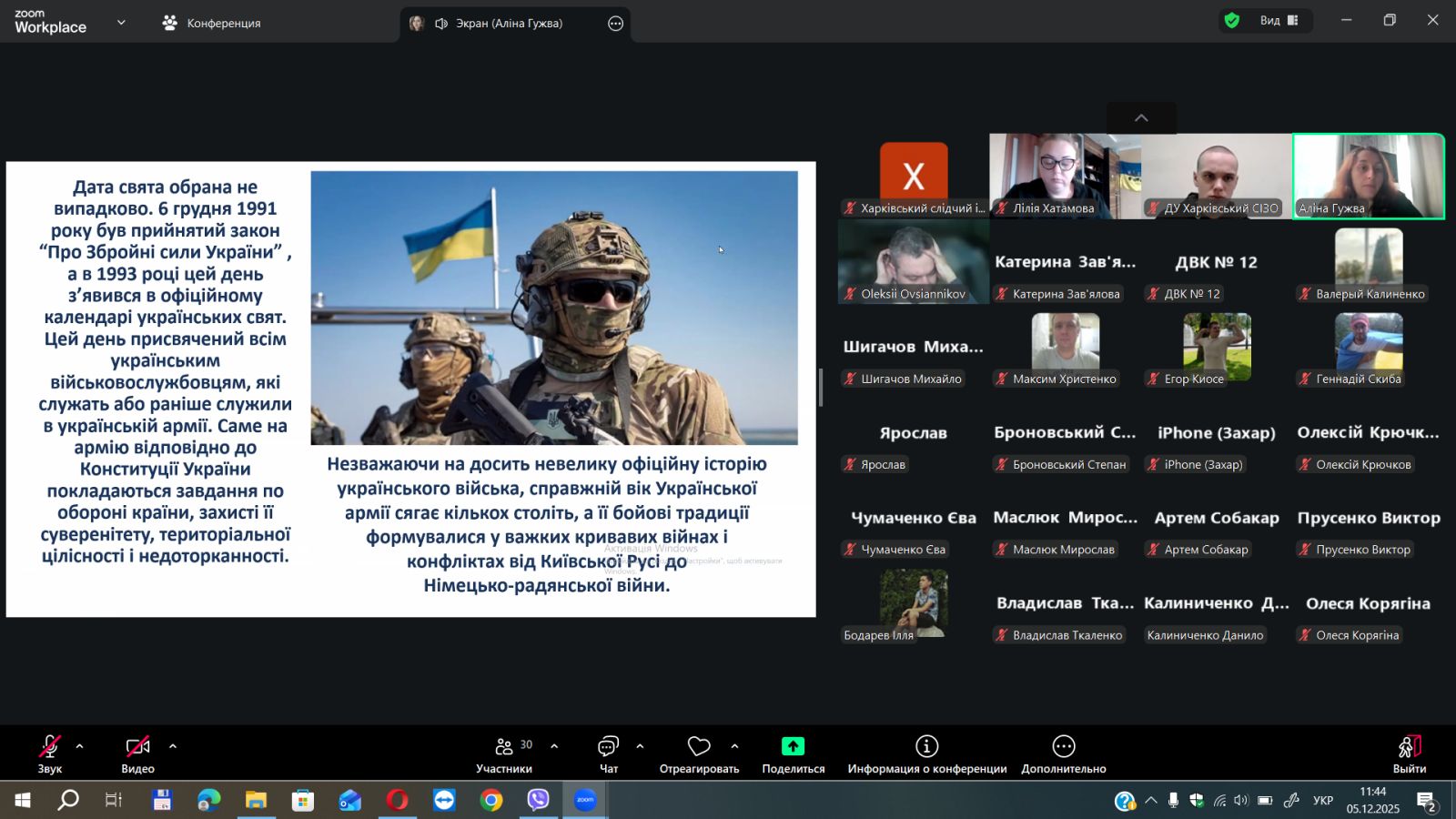This screenshot has width=1456, height=819.
Task: Expand video options arrow next to Видео
Action: tap(173, 746)
